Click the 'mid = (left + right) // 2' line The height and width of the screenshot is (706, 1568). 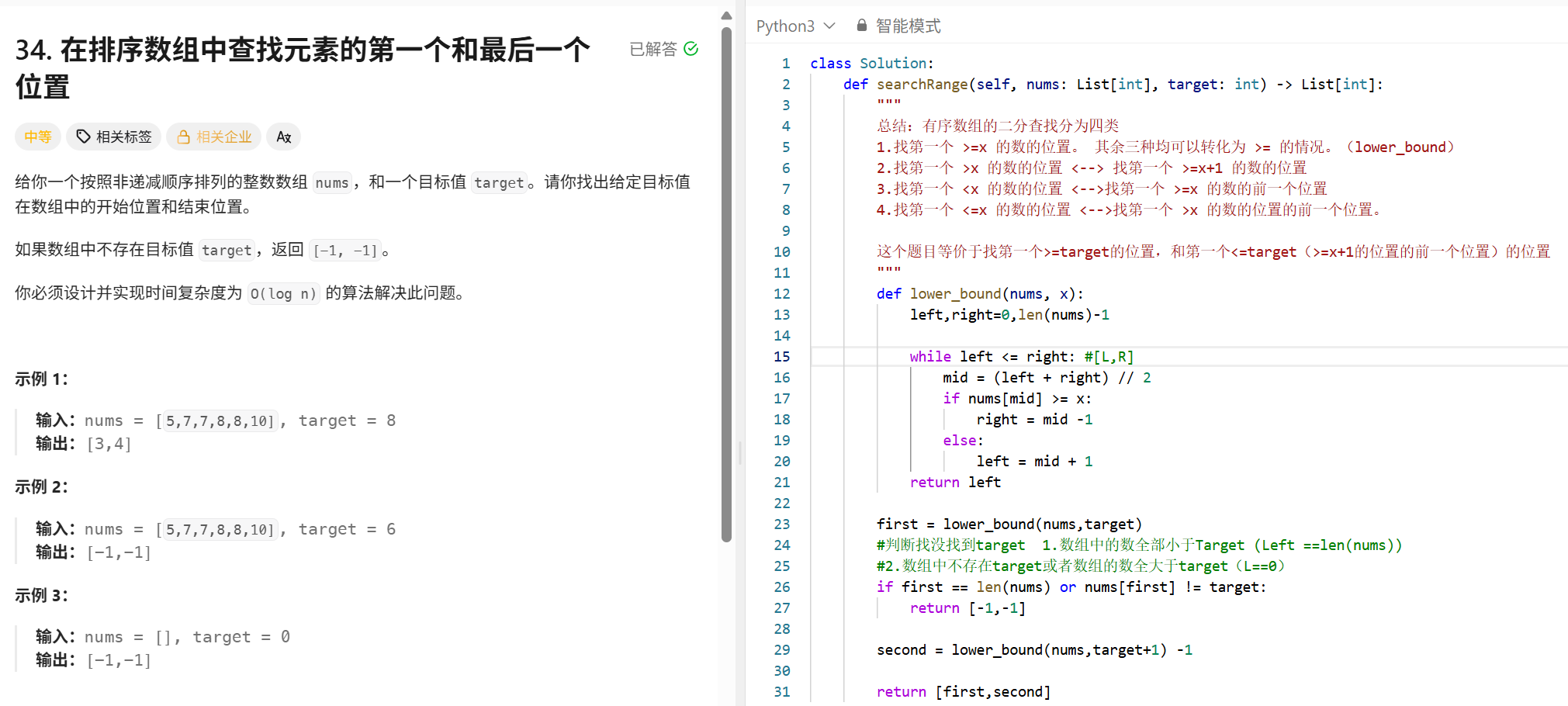(1047, 378)
